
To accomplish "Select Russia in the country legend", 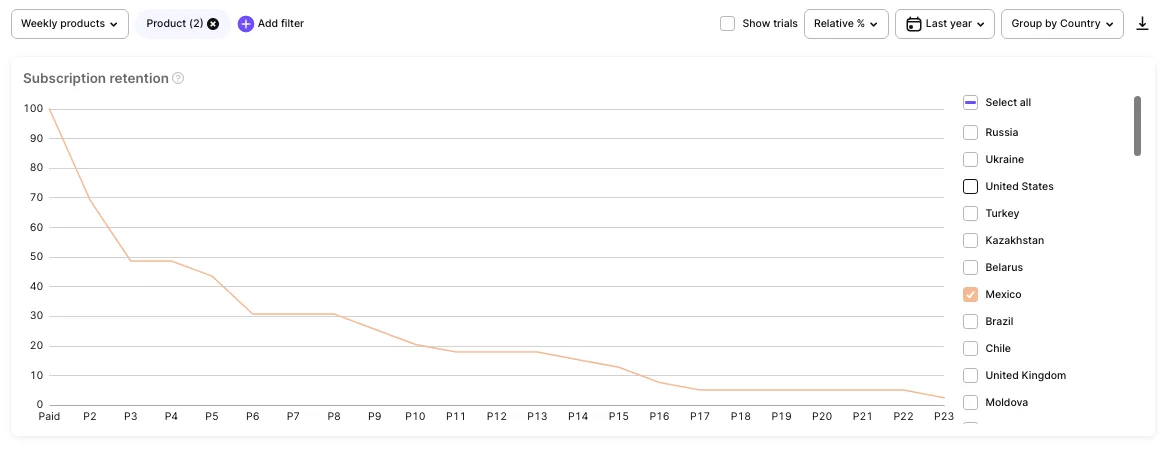I will point(970,133).
